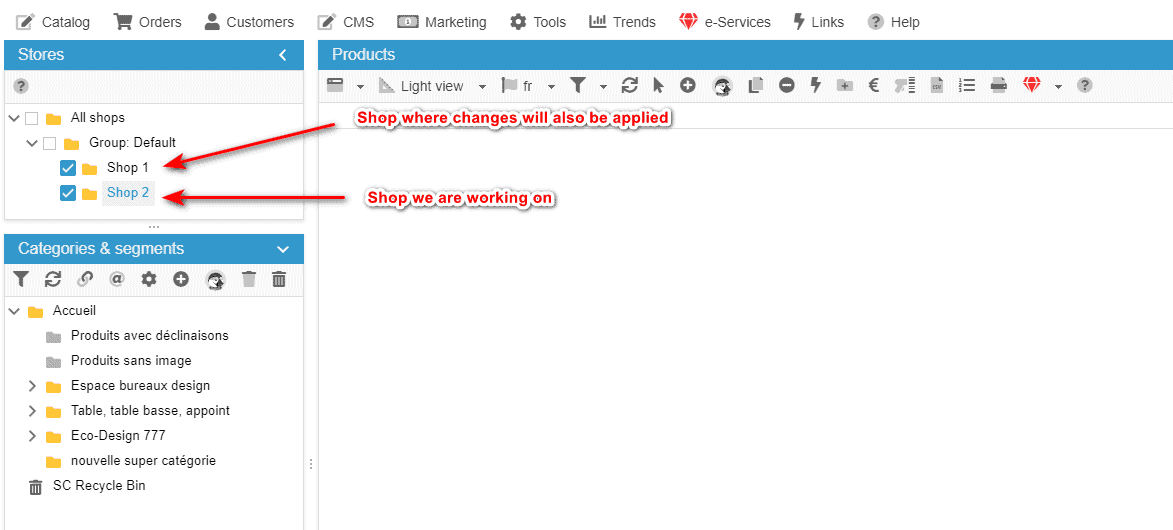Screen dimensions: 1173x530
Task: Click the @ icon in Categories toolbar
Action: coord(117,279)
